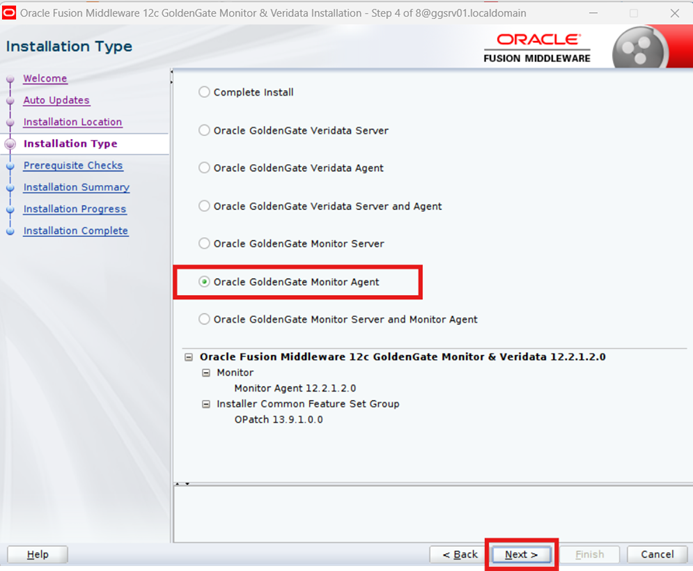Choose Oracle GoldenGate Veridata Server option

(205, 130)
